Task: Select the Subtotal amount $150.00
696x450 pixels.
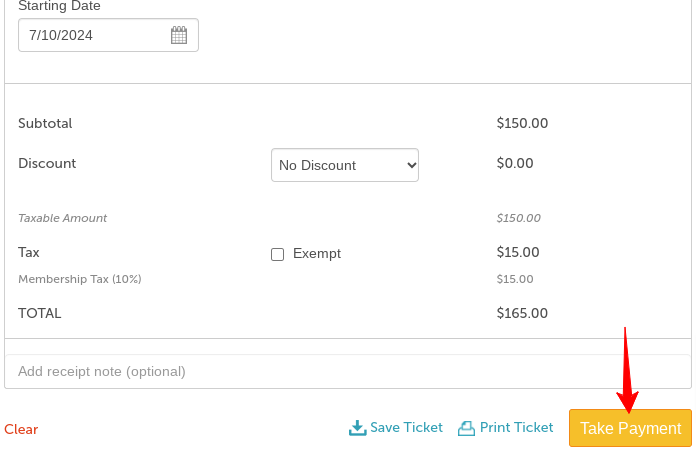Action: coord(522,123)
